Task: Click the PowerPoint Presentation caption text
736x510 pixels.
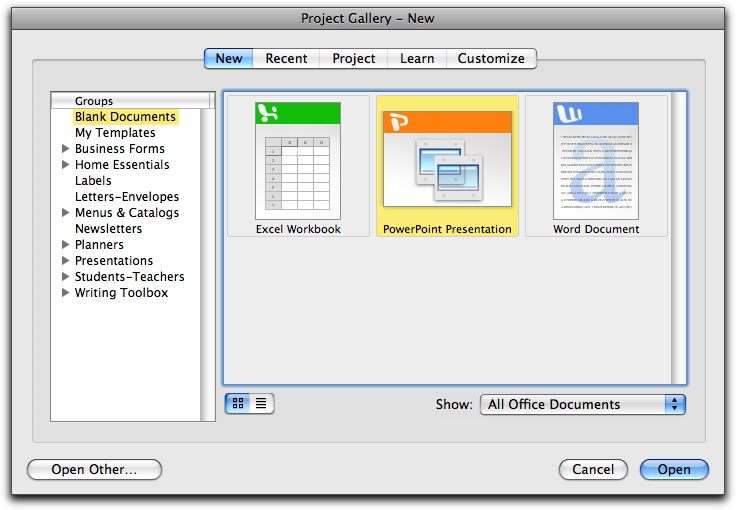Action: point(447,229)
